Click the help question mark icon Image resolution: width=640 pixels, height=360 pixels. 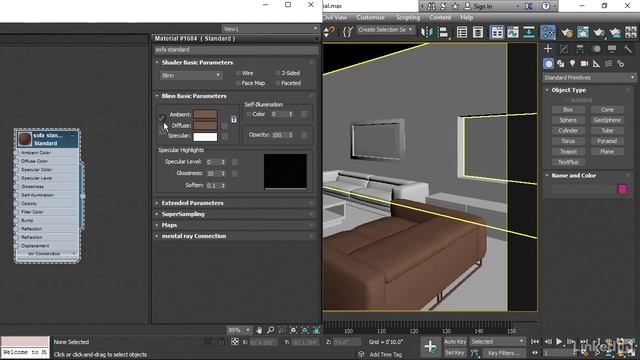pos(546,6)
